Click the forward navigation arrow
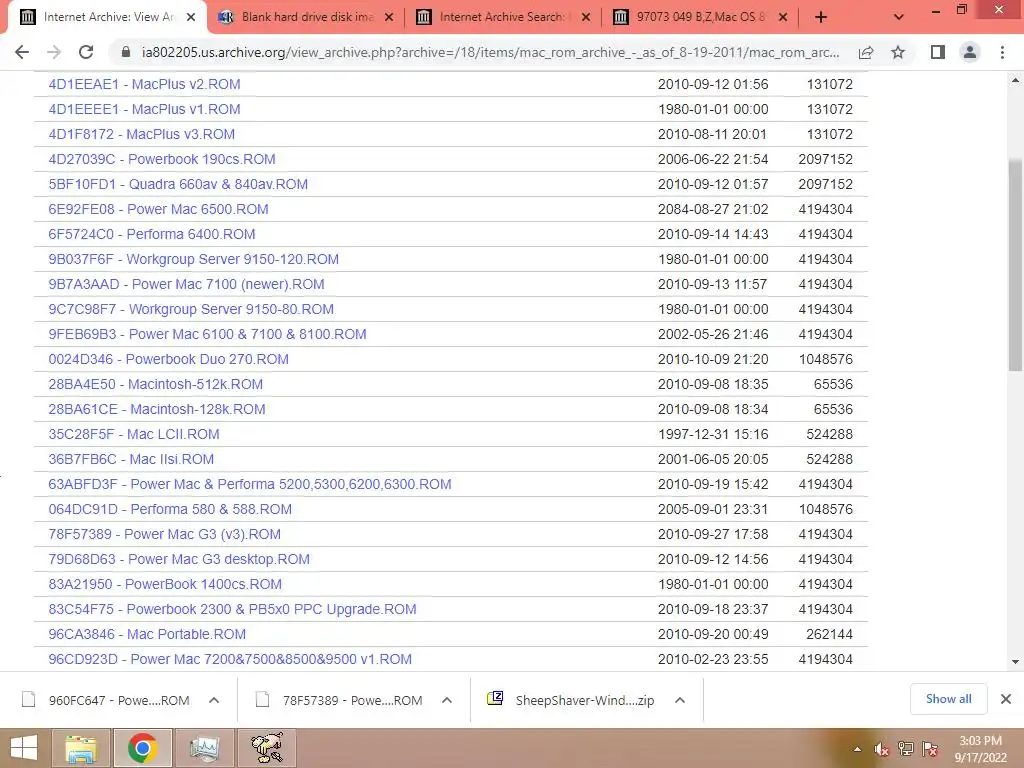This screenshot has width=1024, height=768. (x=54, y=52)
